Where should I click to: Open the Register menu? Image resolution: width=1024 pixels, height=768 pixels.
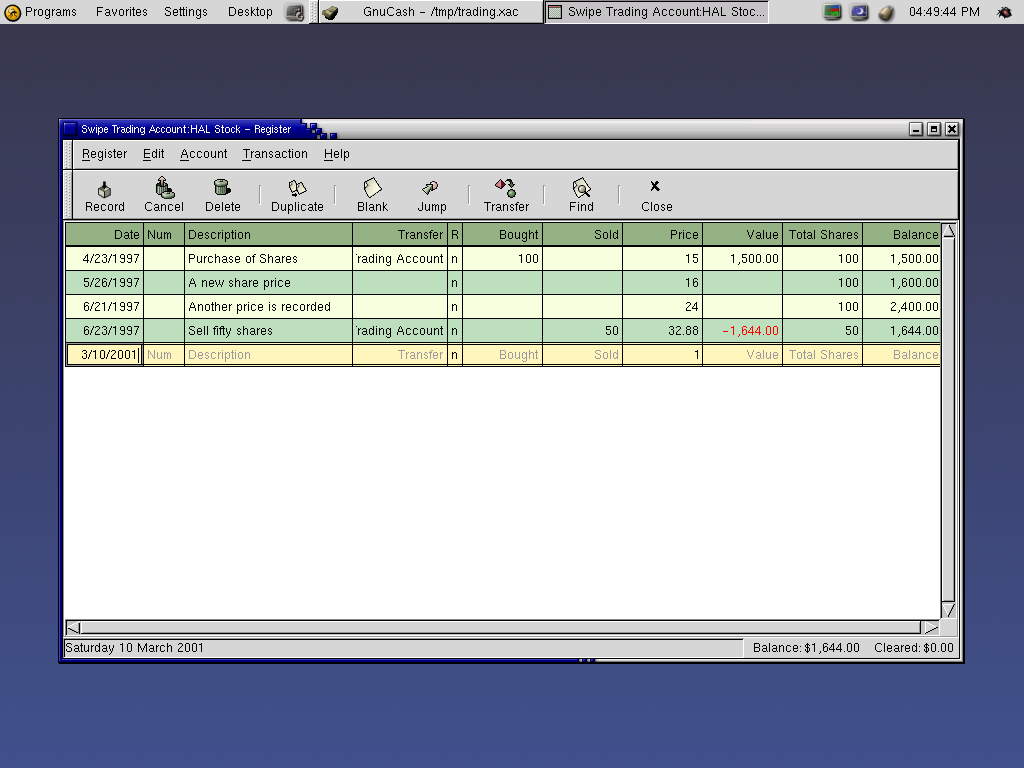click(x=104, y=154)
